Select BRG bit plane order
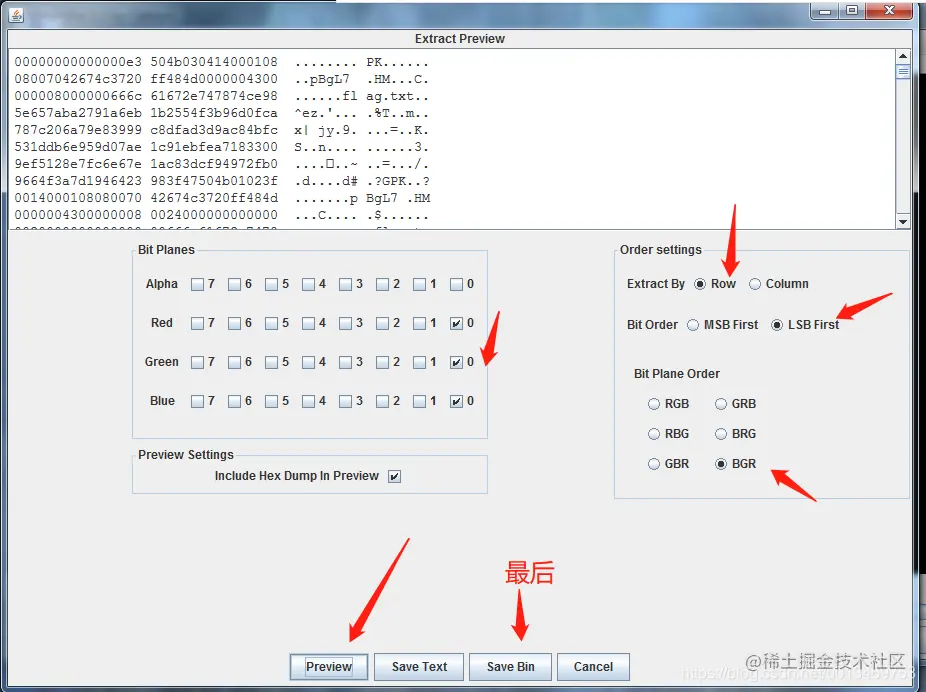926x692 pixels. 720,434
